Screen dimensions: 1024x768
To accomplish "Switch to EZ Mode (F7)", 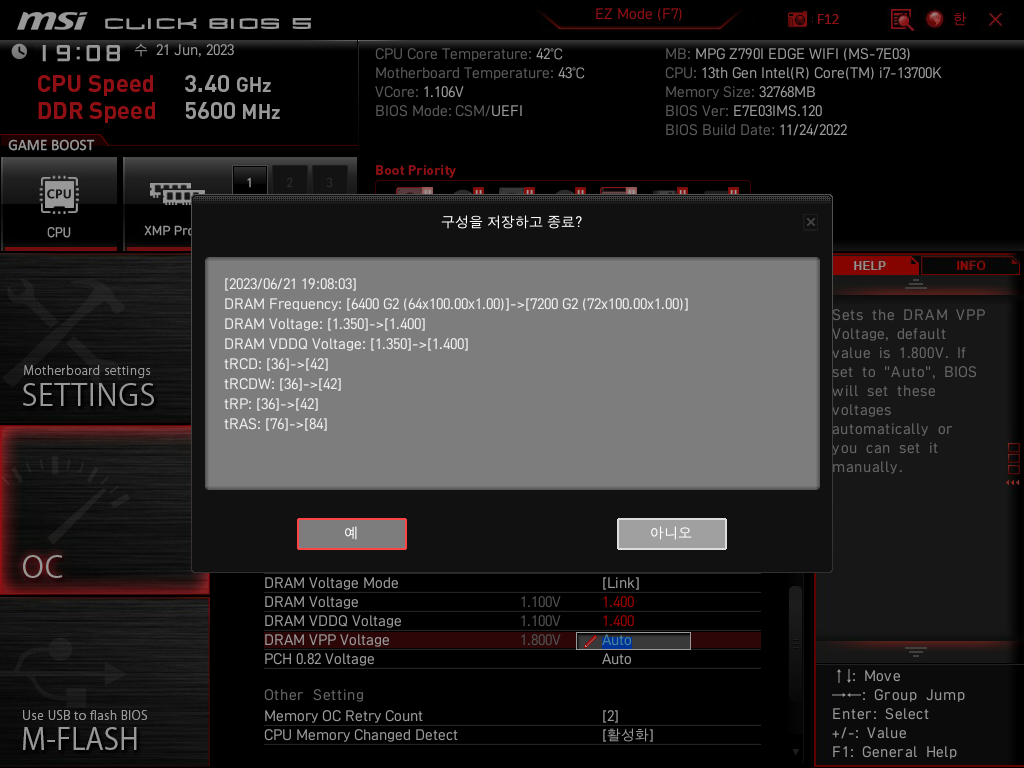I will pos(639,14).
